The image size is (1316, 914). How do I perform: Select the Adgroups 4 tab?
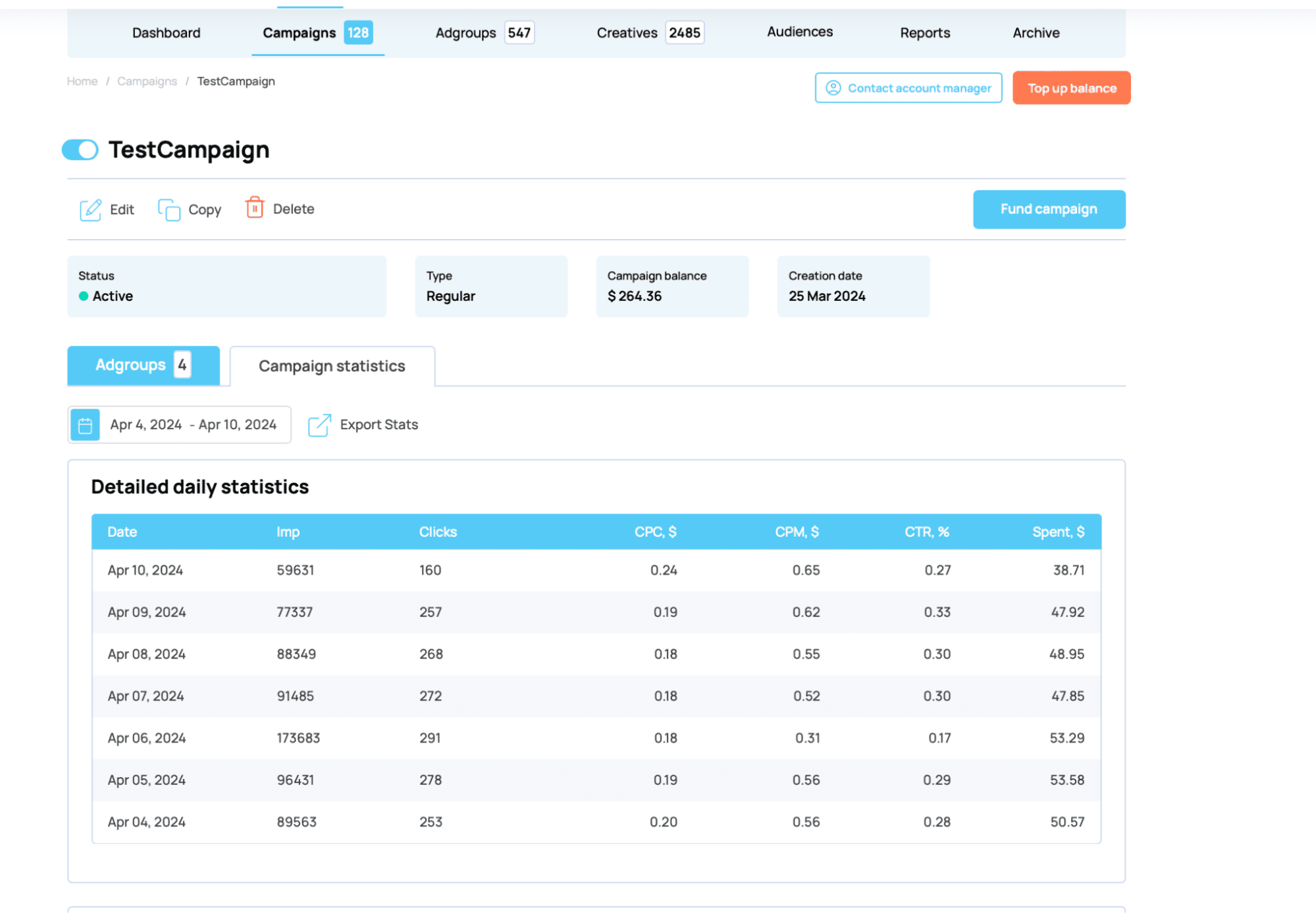[x=143, y=365]
